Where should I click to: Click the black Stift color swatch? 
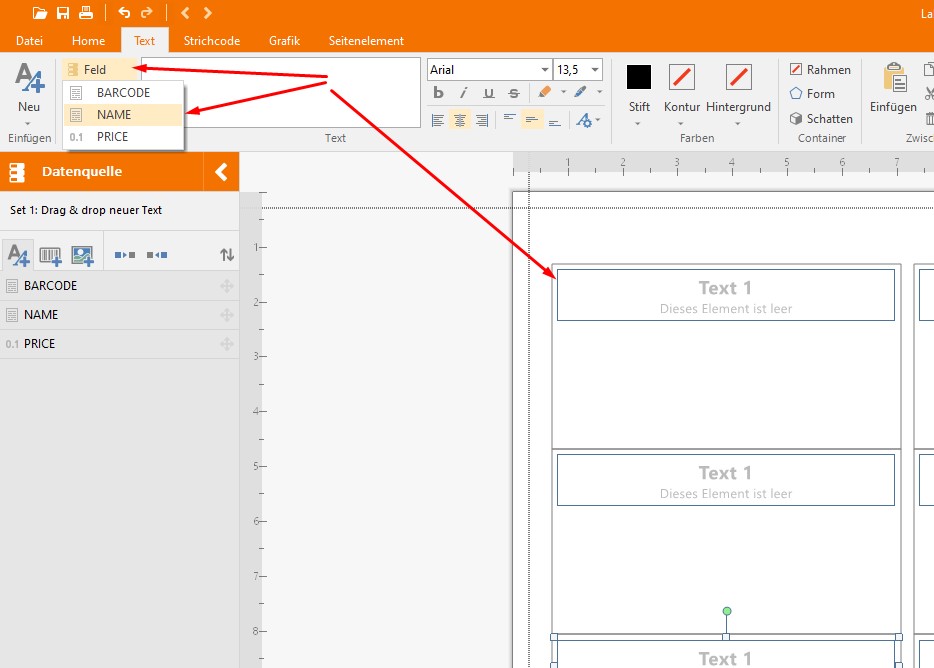click(639, 77)
